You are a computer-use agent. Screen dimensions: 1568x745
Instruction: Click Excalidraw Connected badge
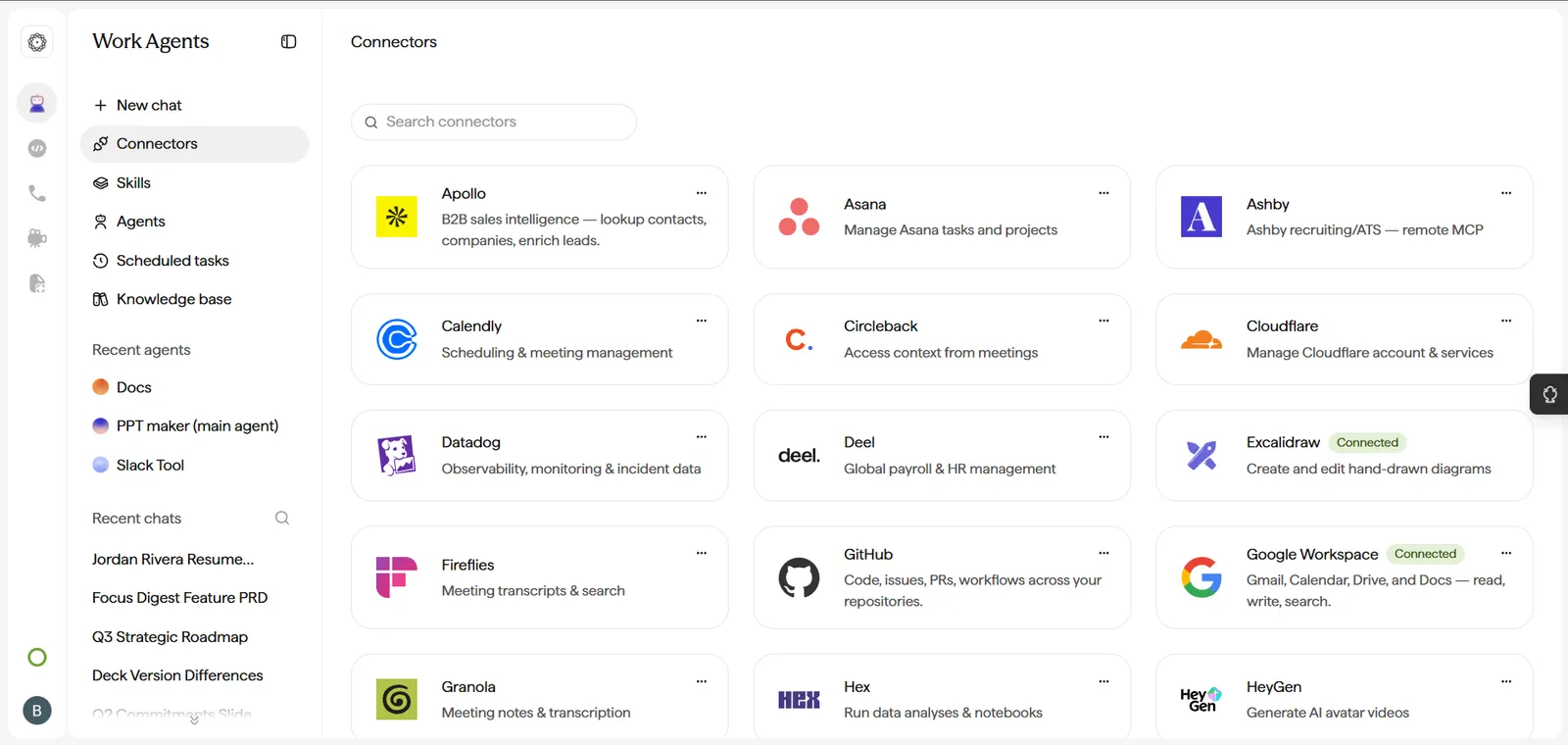(1367, 442)
